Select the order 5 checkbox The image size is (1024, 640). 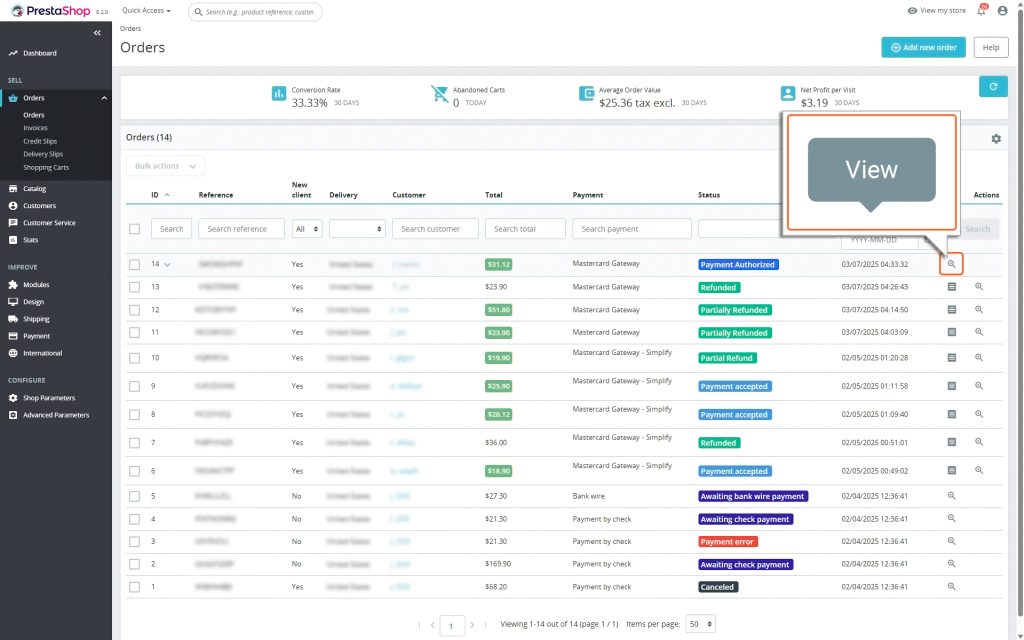click(135, 496)
